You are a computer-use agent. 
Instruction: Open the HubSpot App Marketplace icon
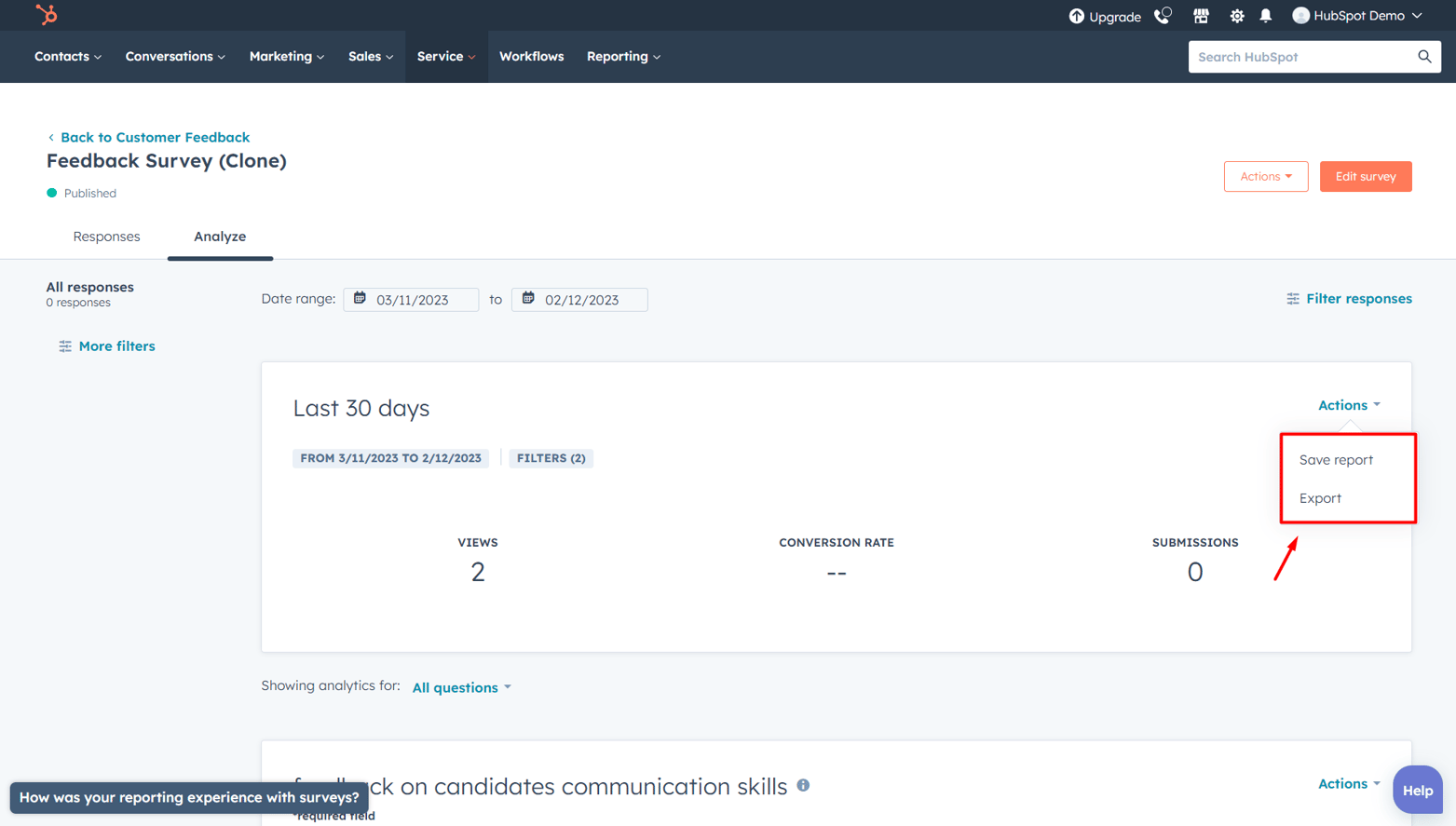click(1201, 15)
